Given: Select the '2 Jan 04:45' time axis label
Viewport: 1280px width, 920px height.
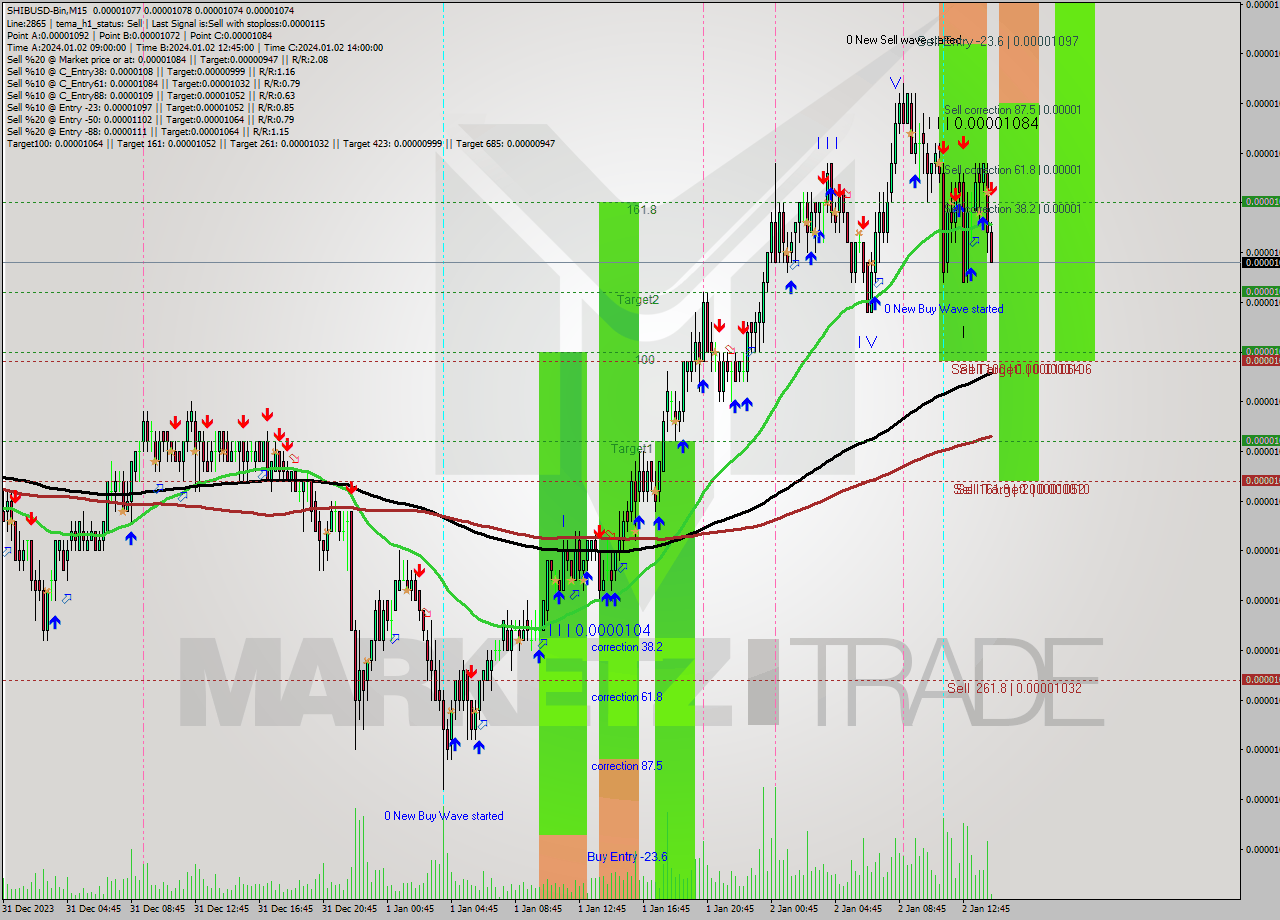Looking at the screenshot, I should [x=858, y=909].
